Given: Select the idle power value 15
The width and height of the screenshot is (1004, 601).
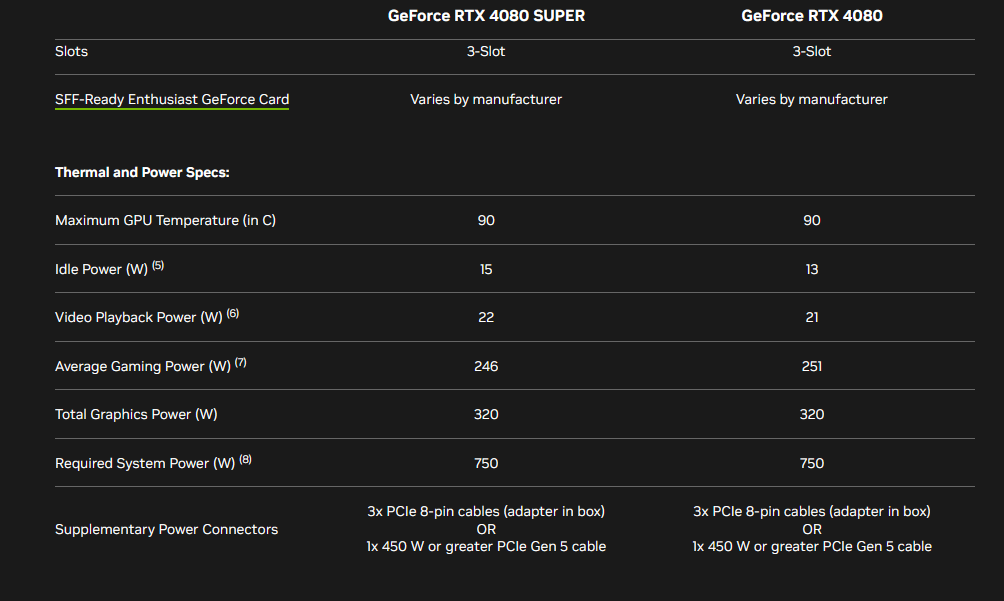Looking at the screenshot, I should 486,269.
